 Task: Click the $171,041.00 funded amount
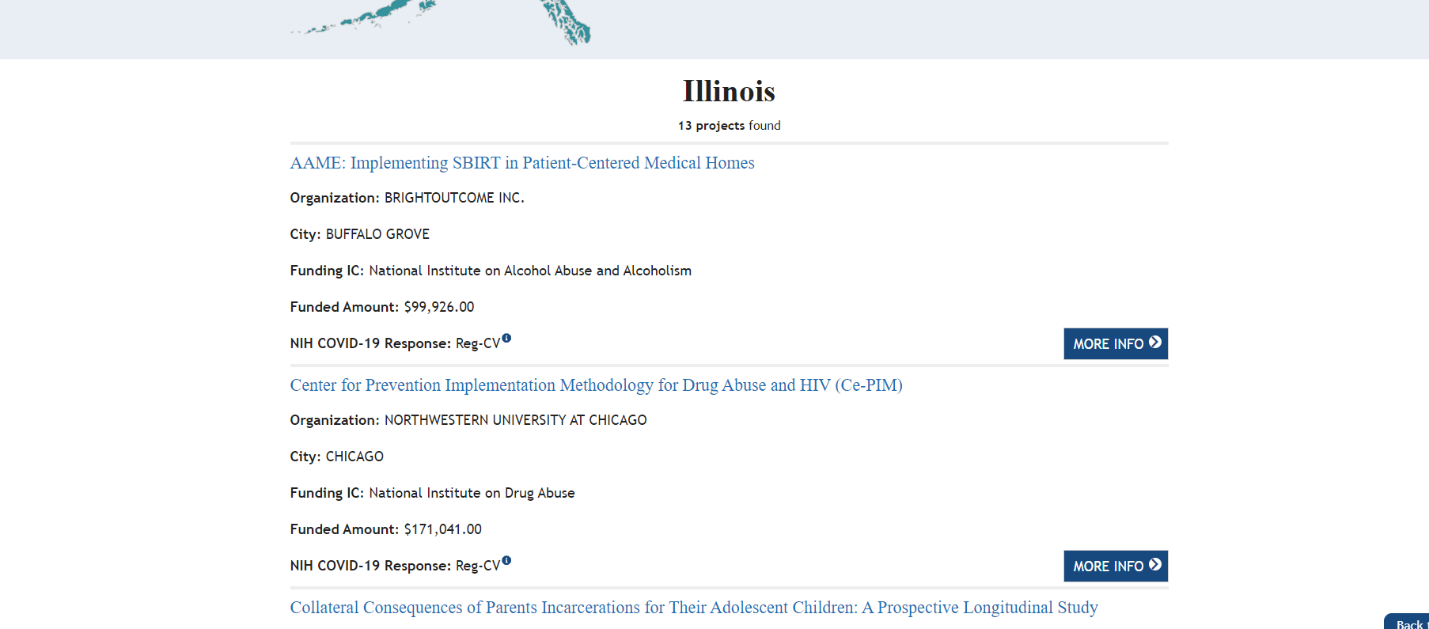443,529
